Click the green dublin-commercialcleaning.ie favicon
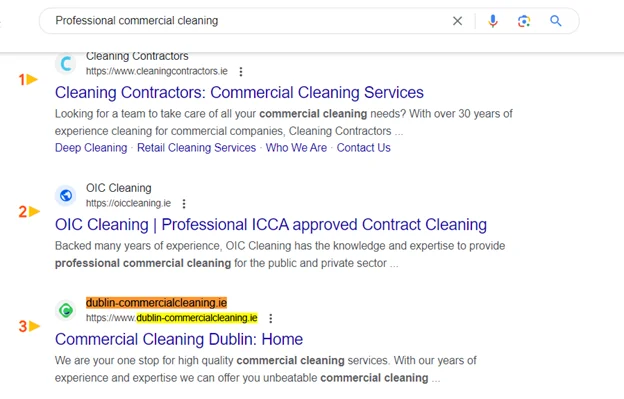Viewport: 624px width, 399px height. (x=66, y=310)
